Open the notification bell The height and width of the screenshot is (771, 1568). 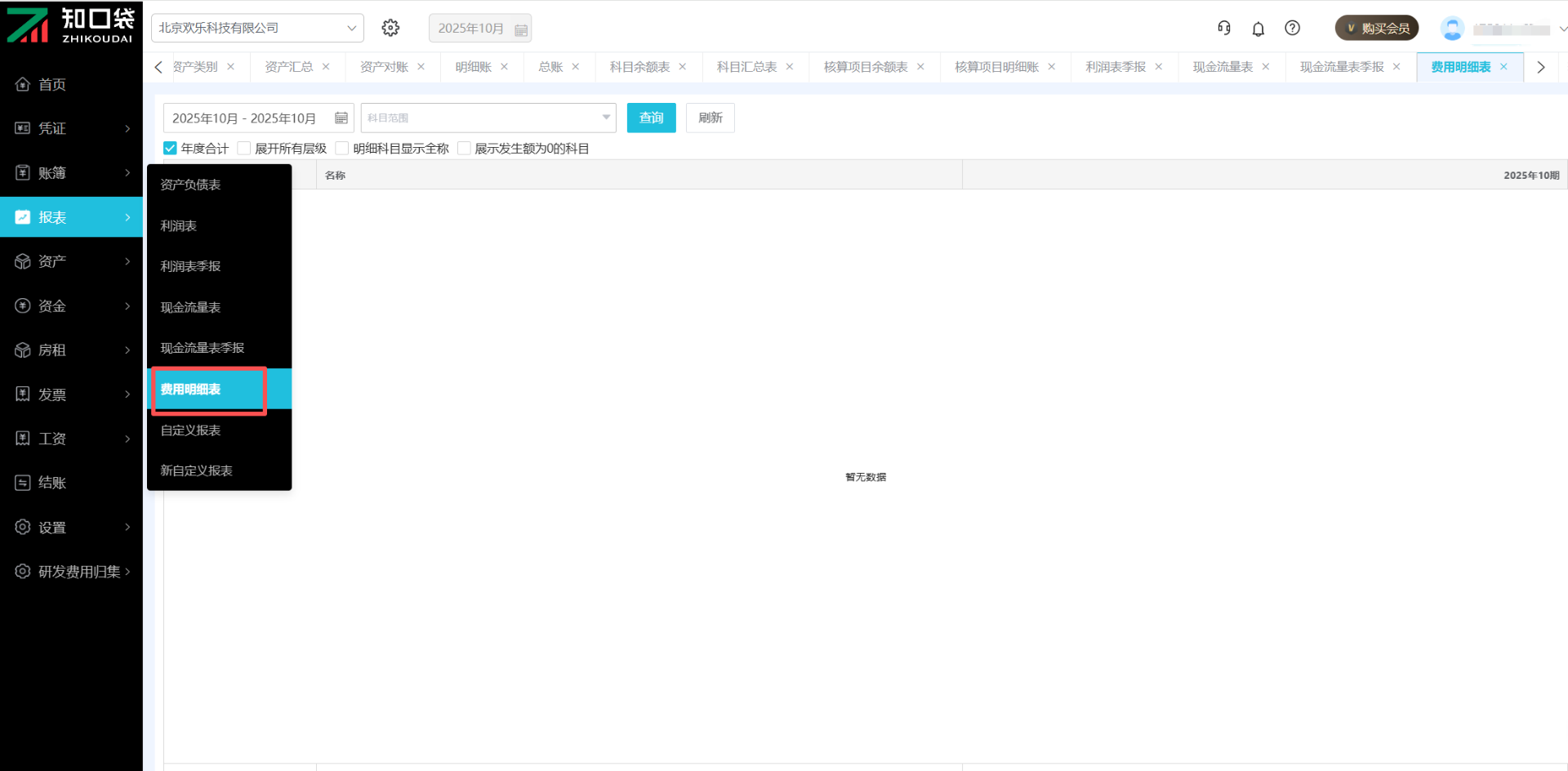coord(1258,29)
